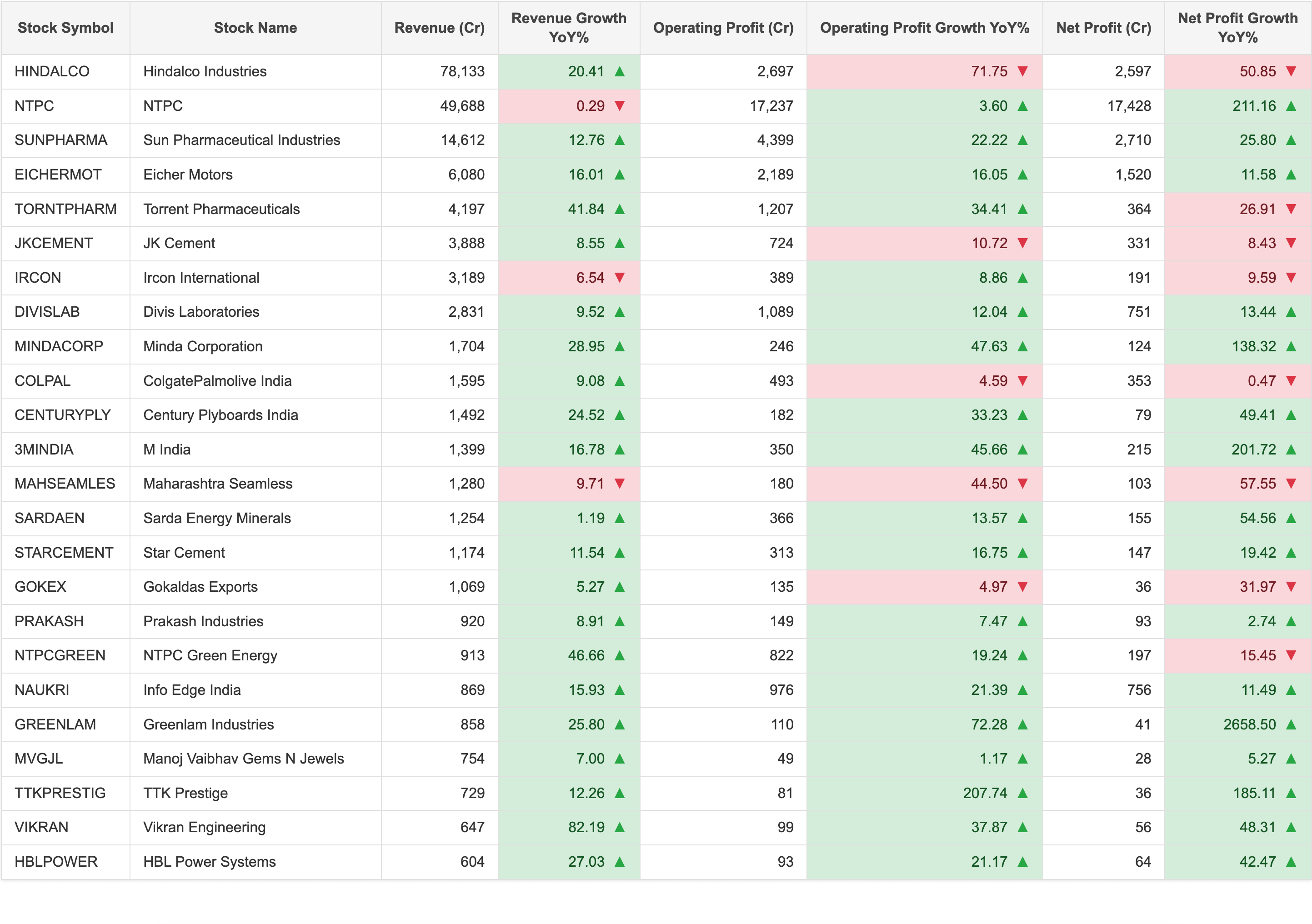
Task: Click NTPC net profit value 17,428
Action: coord(1129,106)
